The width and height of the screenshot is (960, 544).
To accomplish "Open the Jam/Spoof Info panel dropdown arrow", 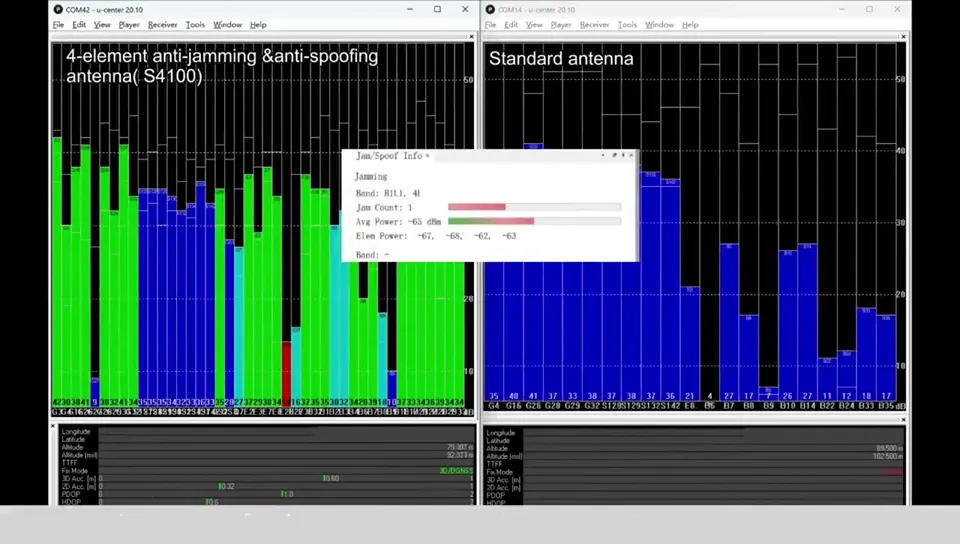I will tap(603, 155).
